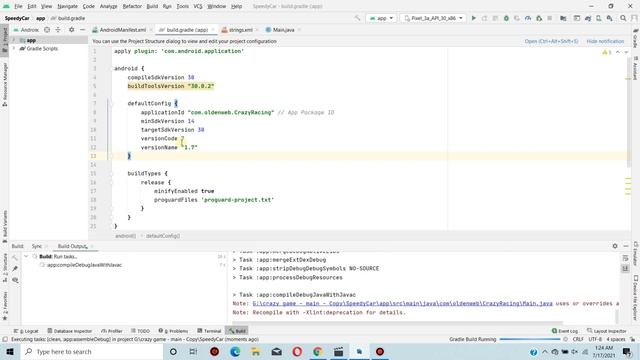Open the Search Everywhere magnifier icon

pos(623,18)
